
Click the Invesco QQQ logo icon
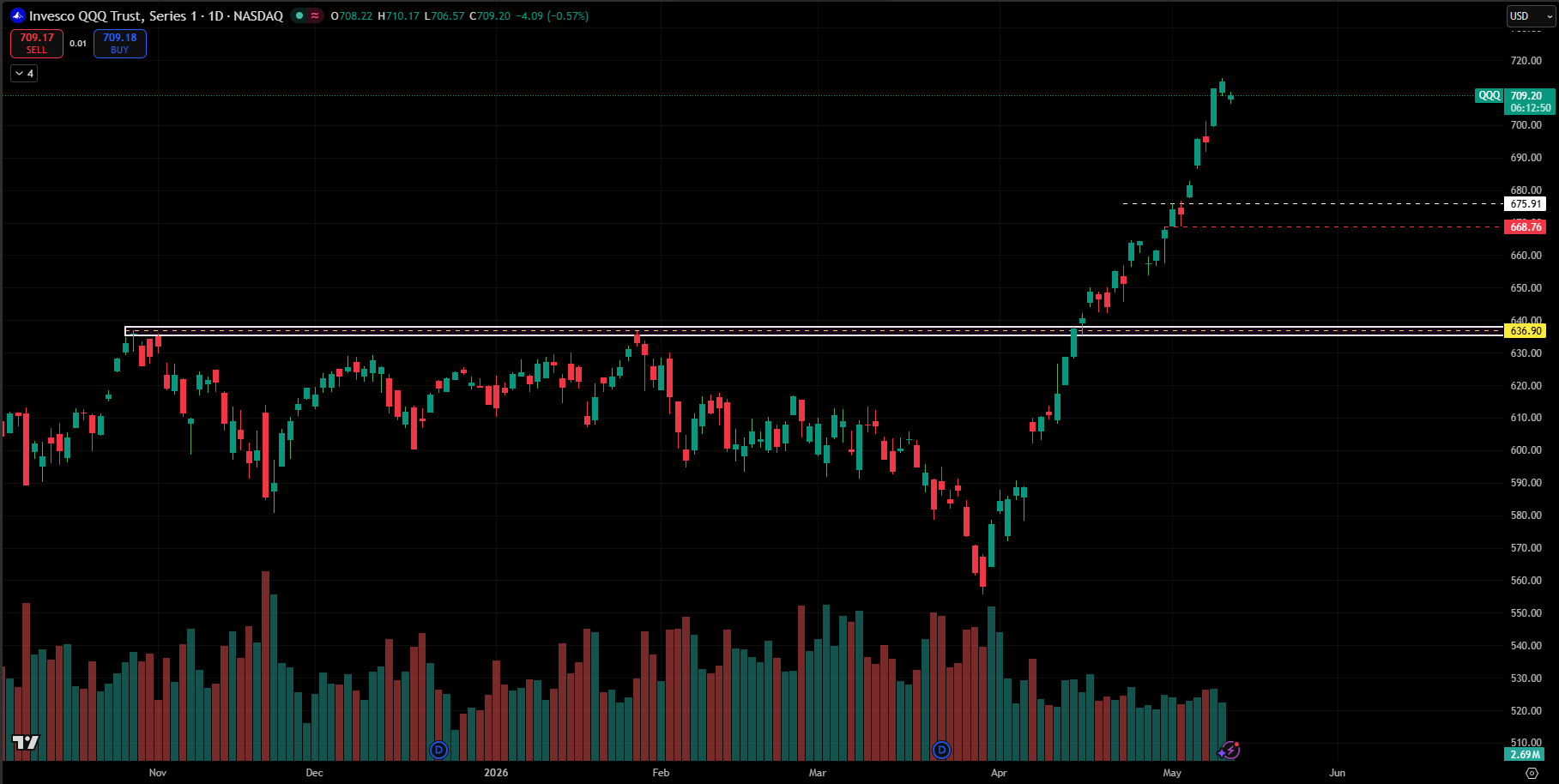pos(18,15)
